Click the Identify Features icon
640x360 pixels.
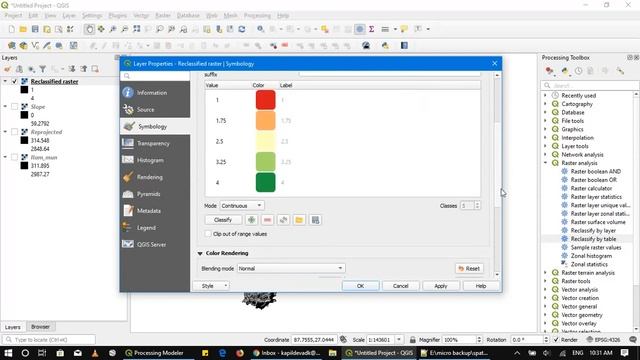coord(260,29)
